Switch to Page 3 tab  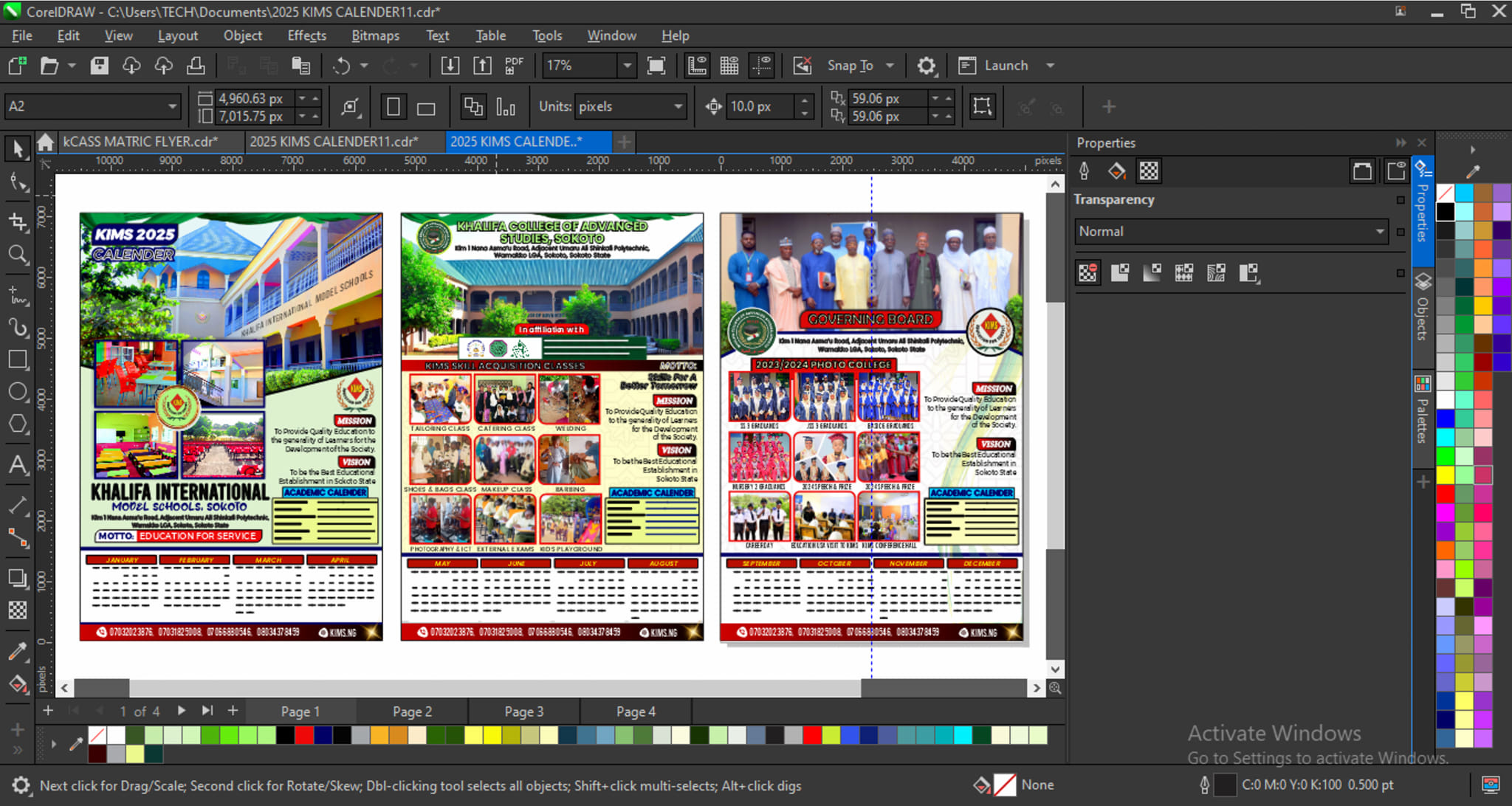(524, 712)
